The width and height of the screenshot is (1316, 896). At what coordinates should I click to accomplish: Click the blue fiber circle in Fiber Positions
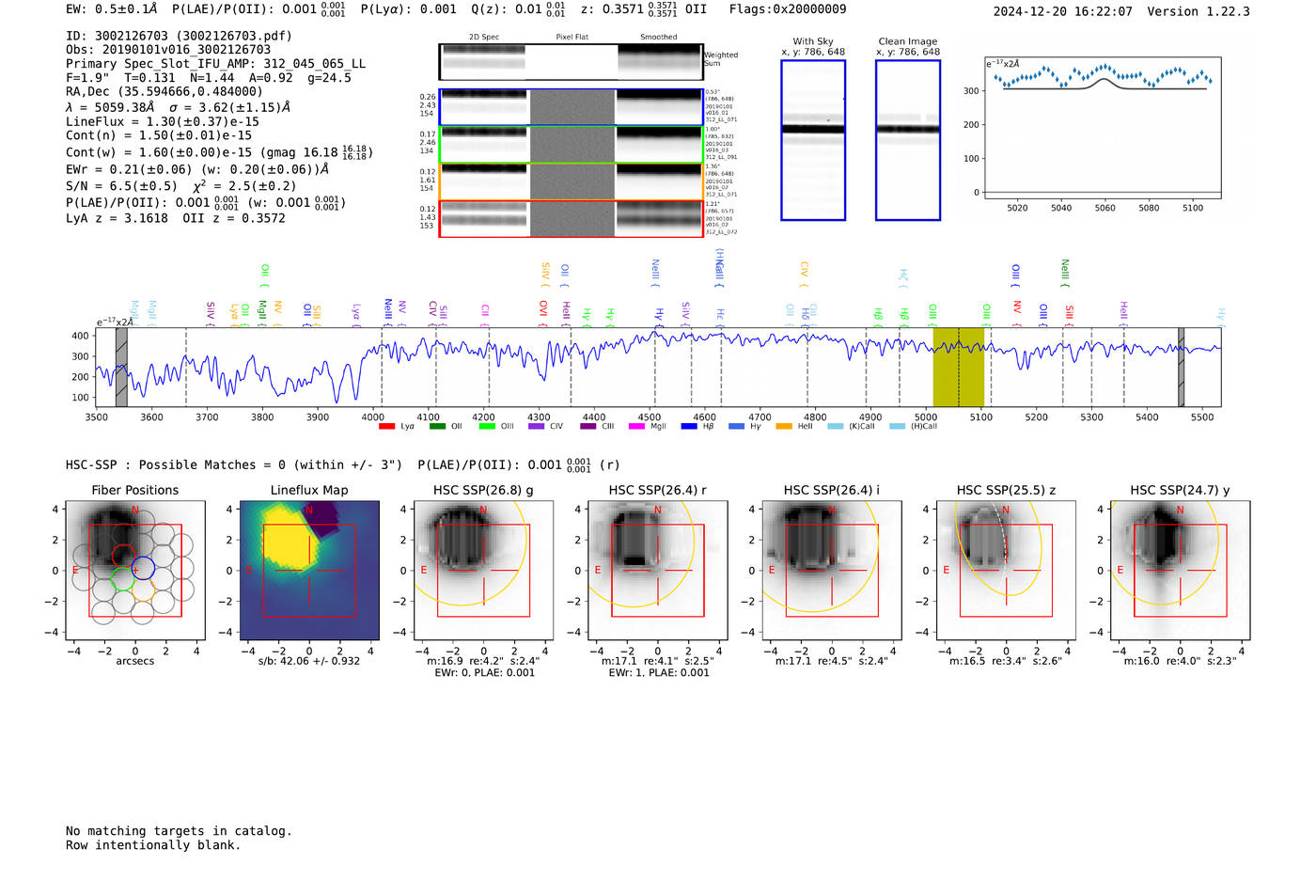143,568
